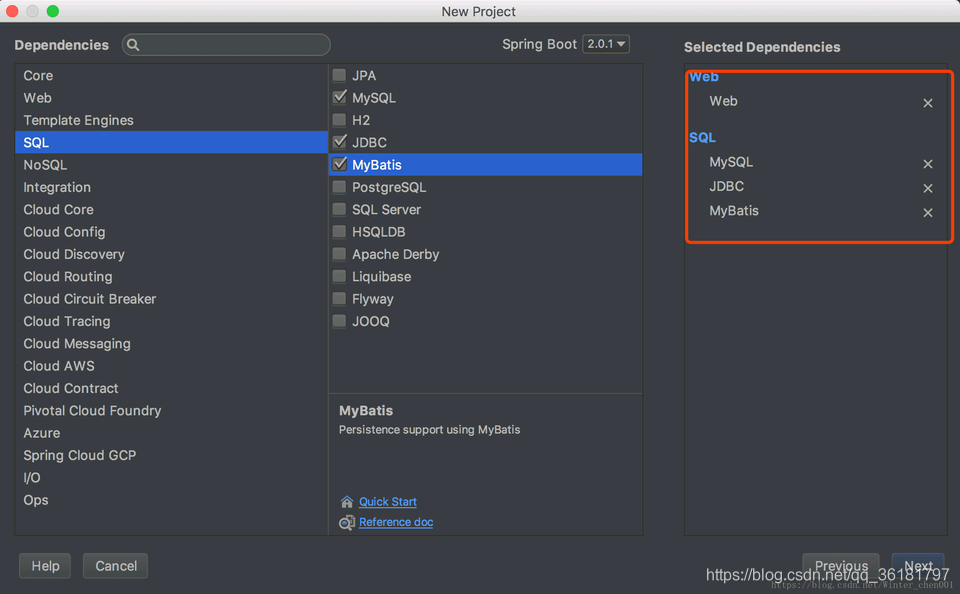
Task: Proceed with the Next button
Action: point(918,565)
